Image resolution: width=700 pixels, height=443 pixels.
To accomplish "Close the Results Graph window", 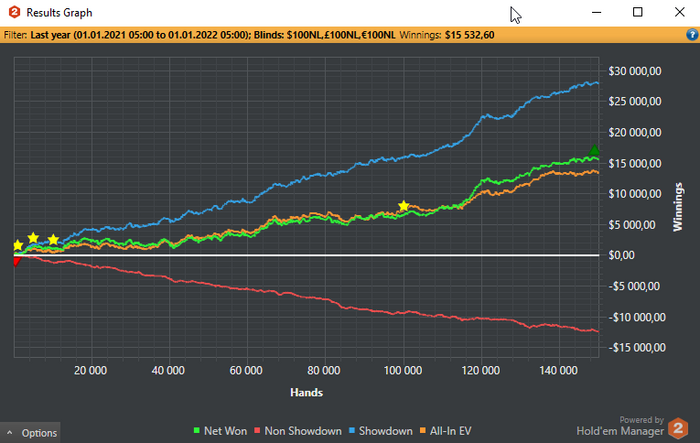I will click(679, 12).
